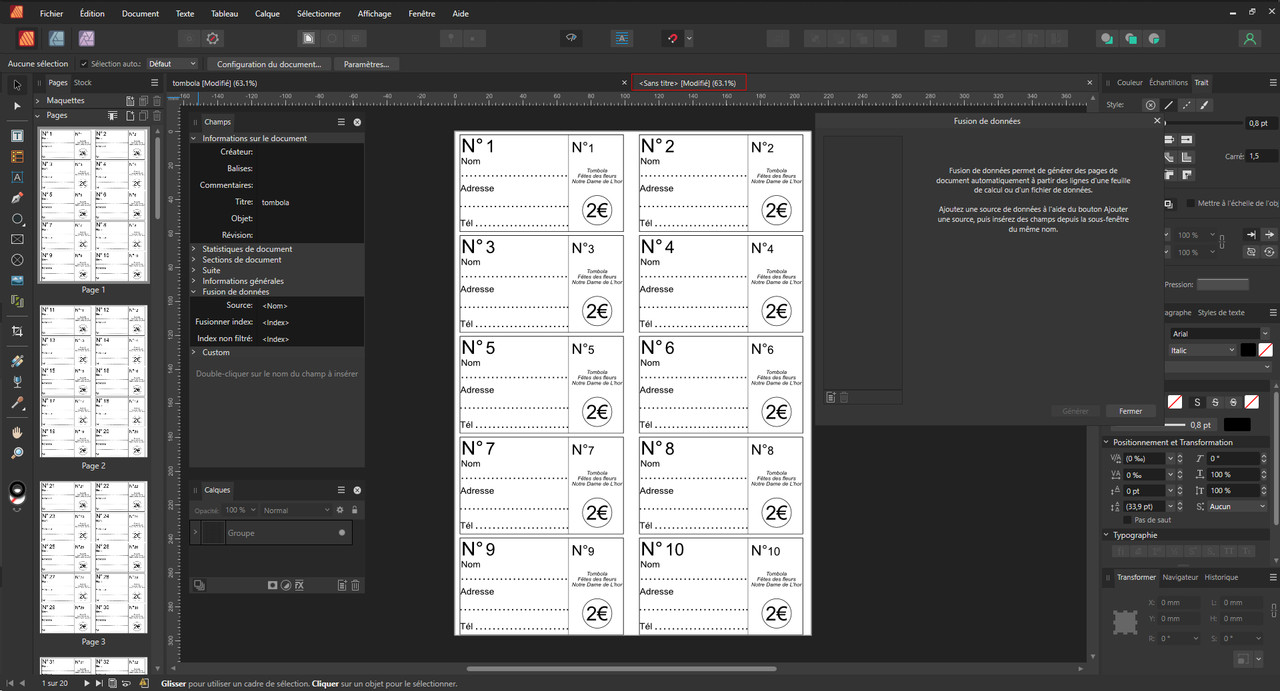Expand Statistiques de document
This screenshot has height=691, width=1280.
(x=194, y=249)
